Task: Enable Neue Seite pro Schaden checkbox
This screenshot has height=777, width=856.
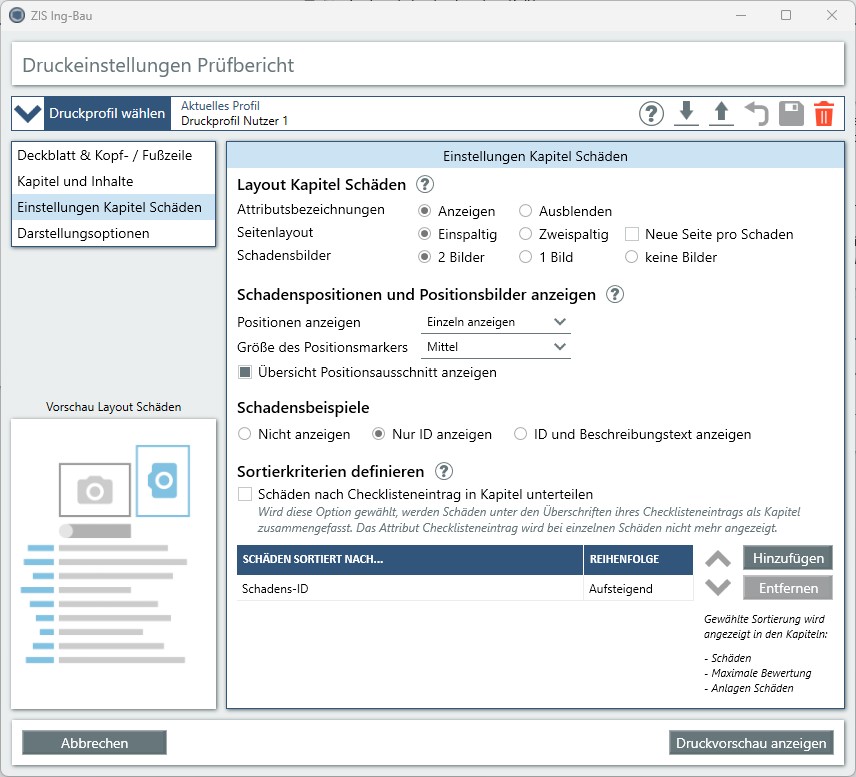Action: 632,234
